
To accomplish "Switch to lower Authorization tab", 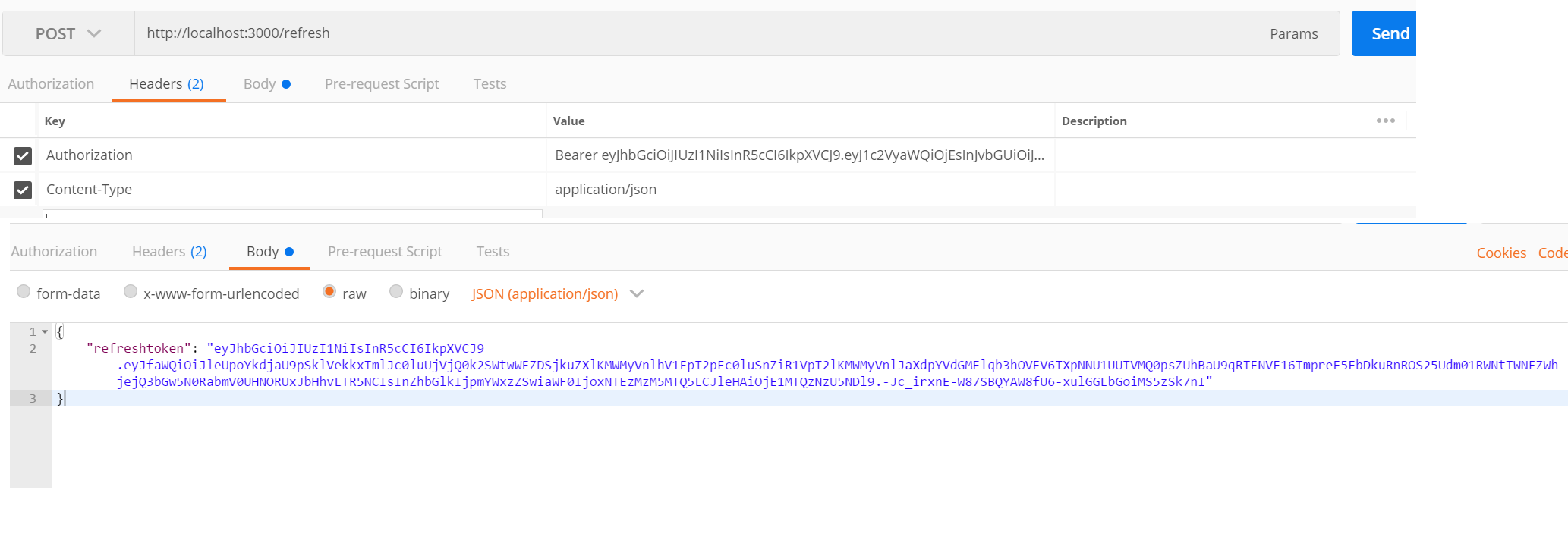I will click(54, 252).
